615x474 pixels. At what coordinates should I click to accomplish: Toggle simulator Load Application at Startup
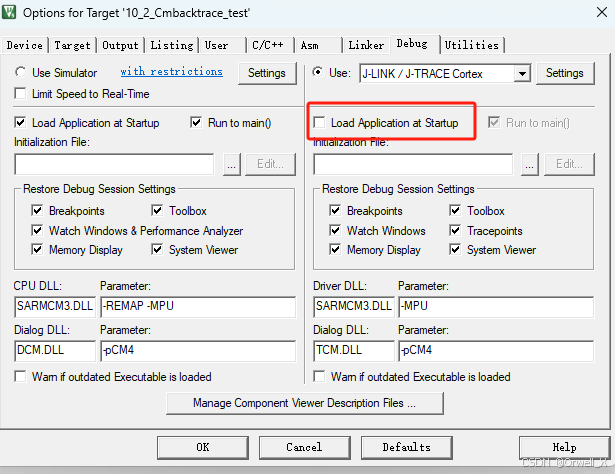[x=20, y=122]
